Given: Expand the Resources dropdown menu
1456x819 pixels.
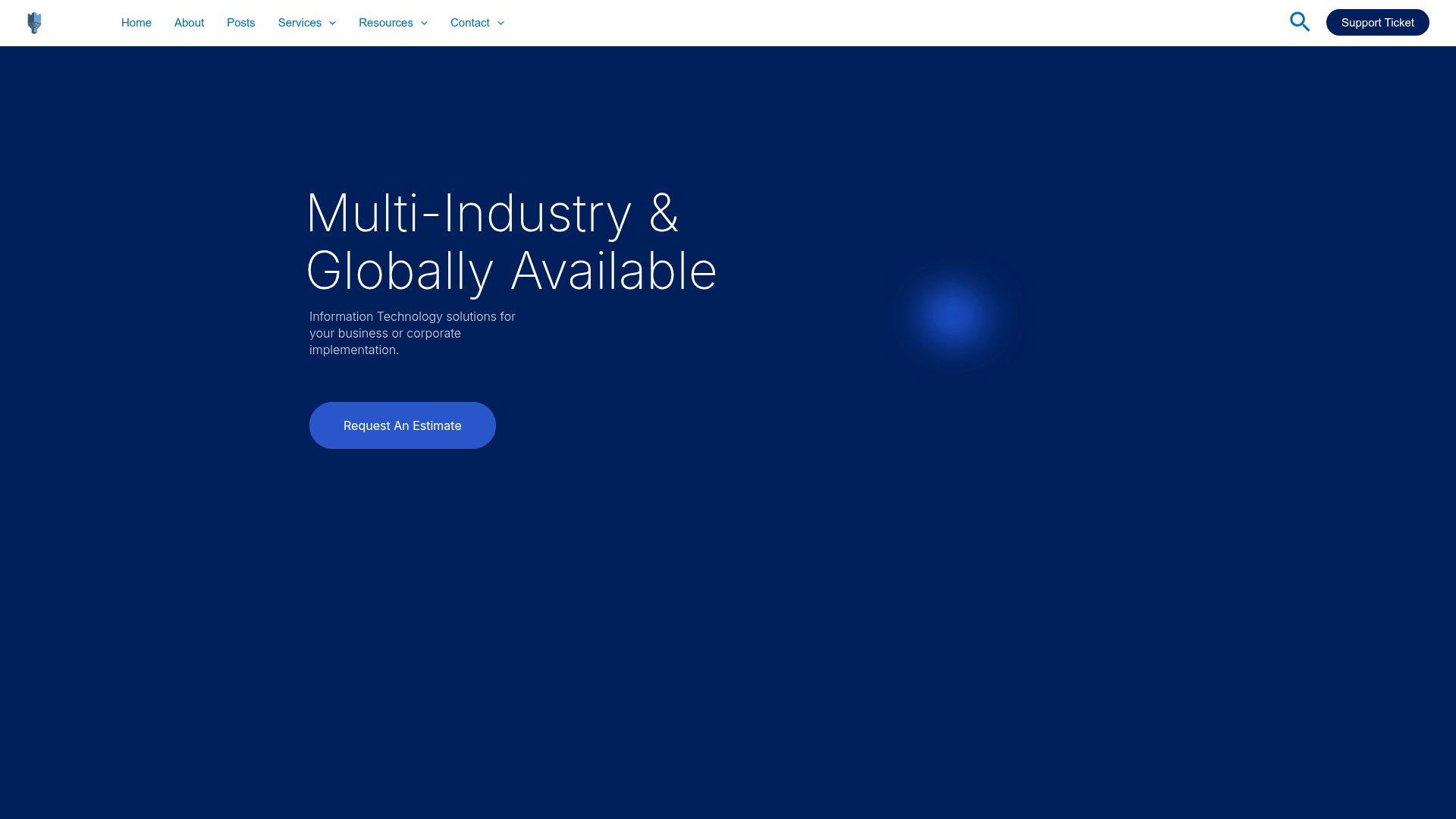Looking at the screenshot, I should [x=385, y=23].
